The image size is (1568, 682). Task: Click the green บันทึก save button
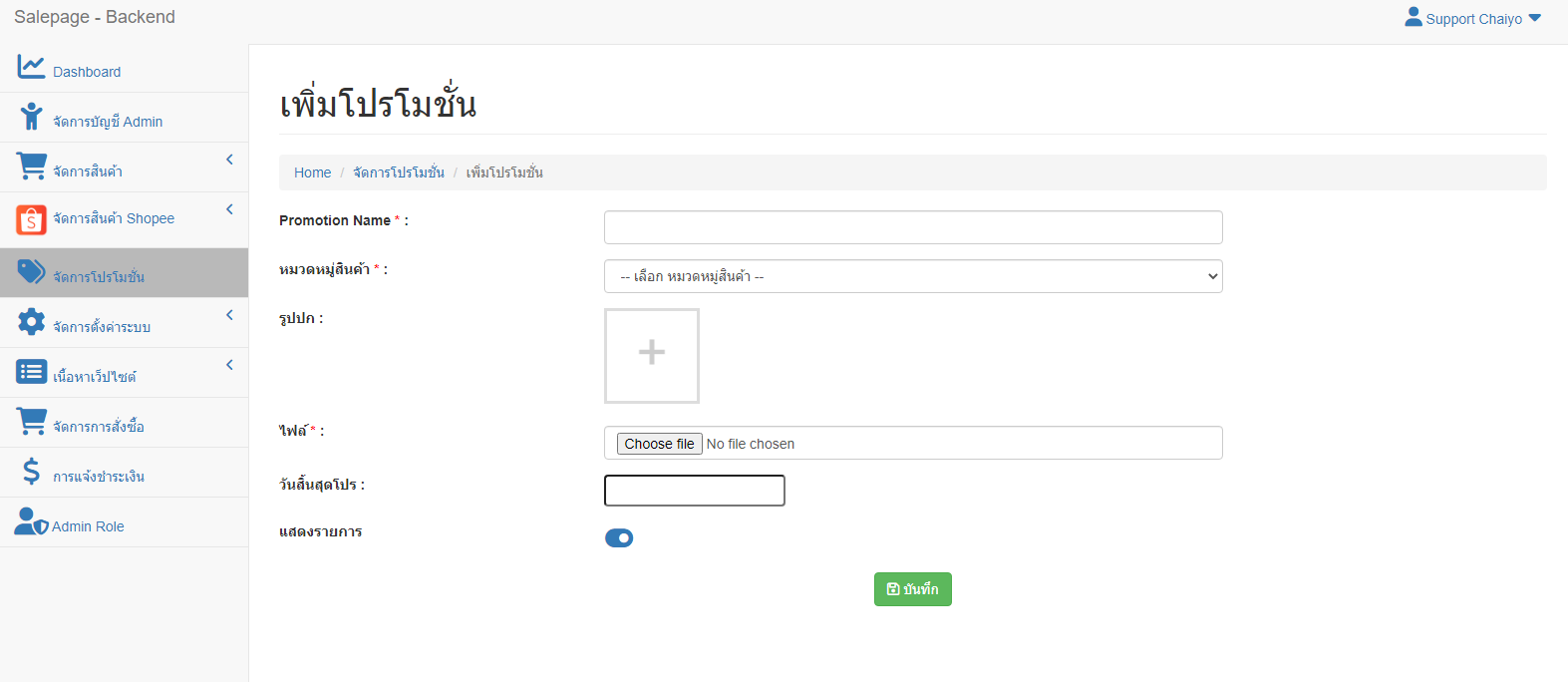(912, 589)
